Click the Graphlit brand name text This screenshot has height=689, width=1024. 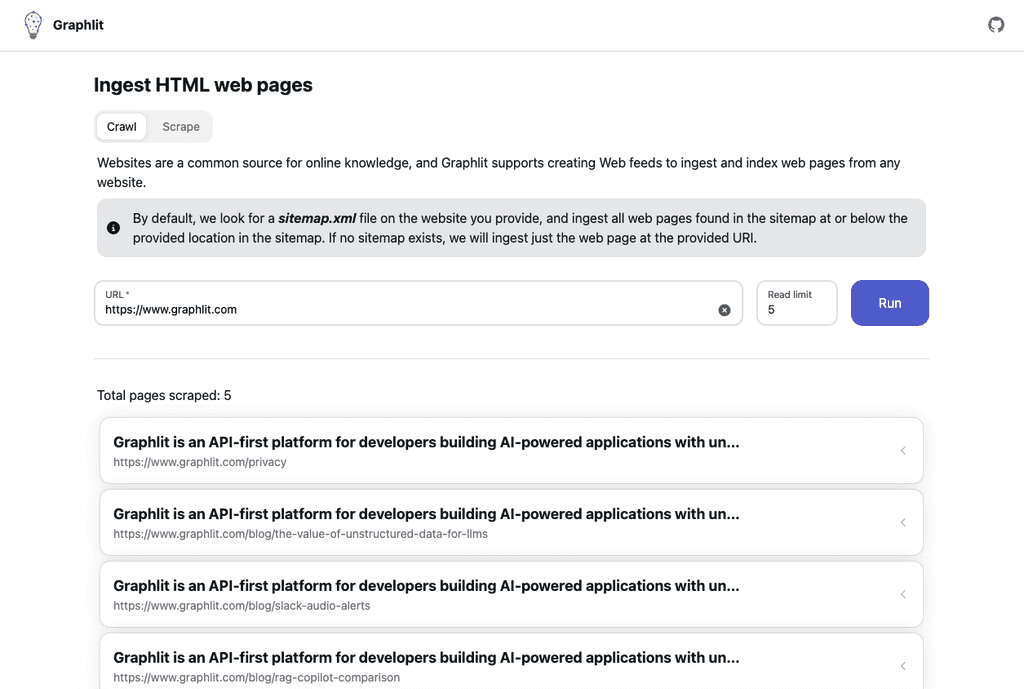point(78,24)
